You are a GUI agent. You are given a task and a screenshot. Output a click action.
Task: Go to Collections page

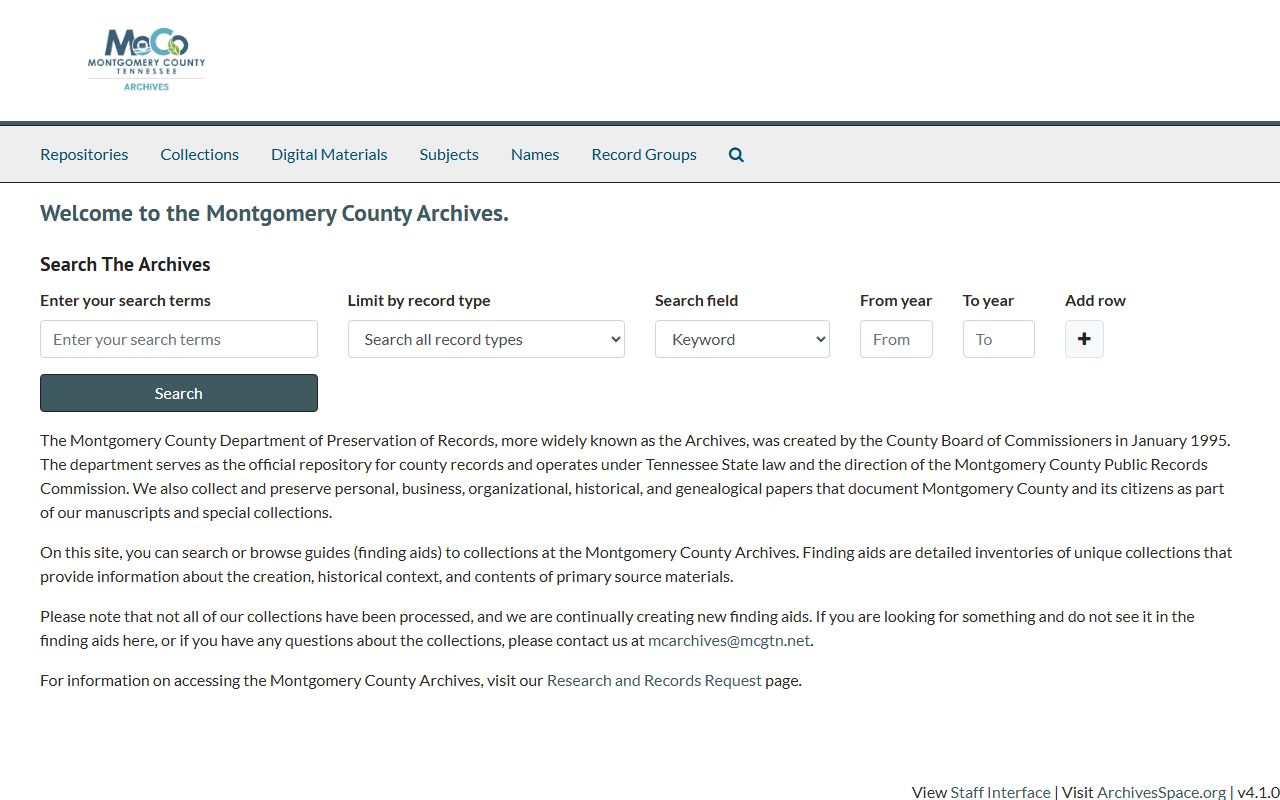(199, 155)
